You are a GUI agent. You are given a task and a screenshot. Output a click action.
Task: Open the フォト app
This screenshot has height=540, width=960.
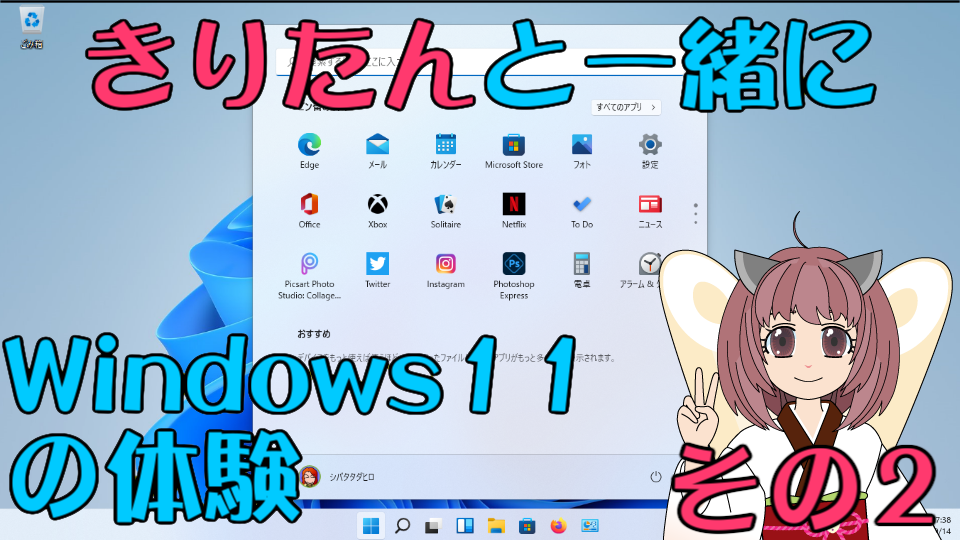pyautogui.click(x=582, y=151)
